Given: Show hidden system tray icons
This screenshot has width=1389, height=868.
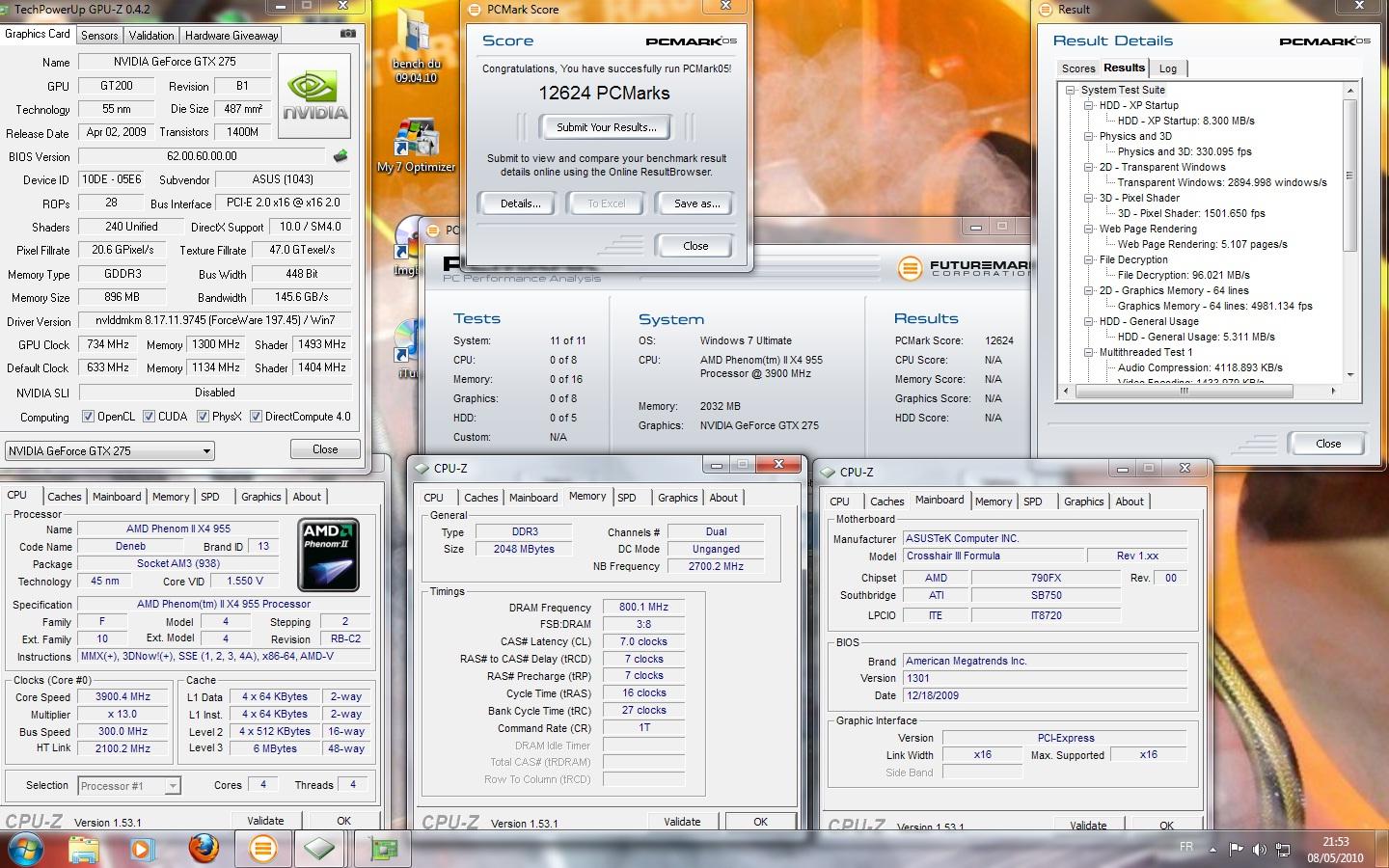Looking at the screenshot, I should (x=1212, y=849).
